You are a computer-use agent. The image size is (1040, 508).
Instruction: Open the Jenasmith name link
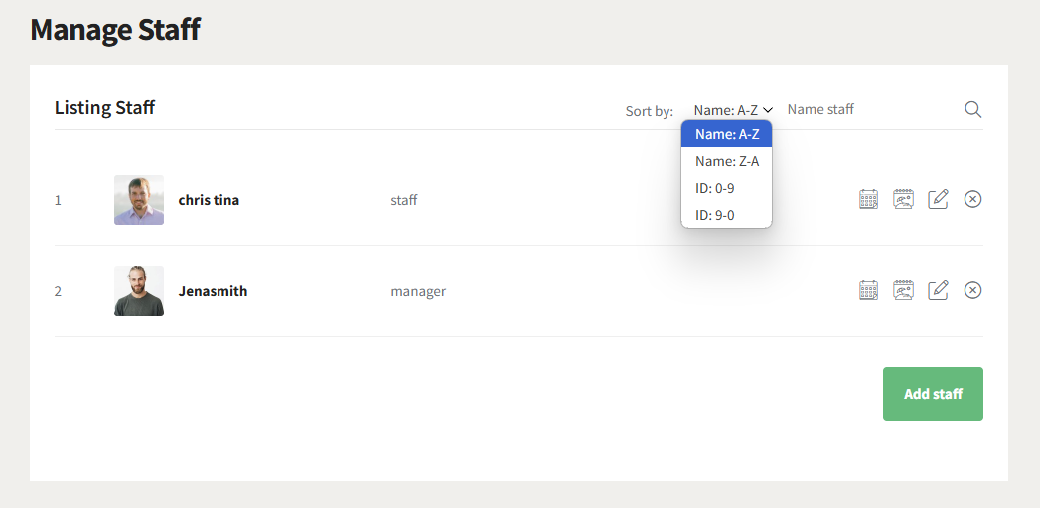pyautogui.click(x=213, y=291)
